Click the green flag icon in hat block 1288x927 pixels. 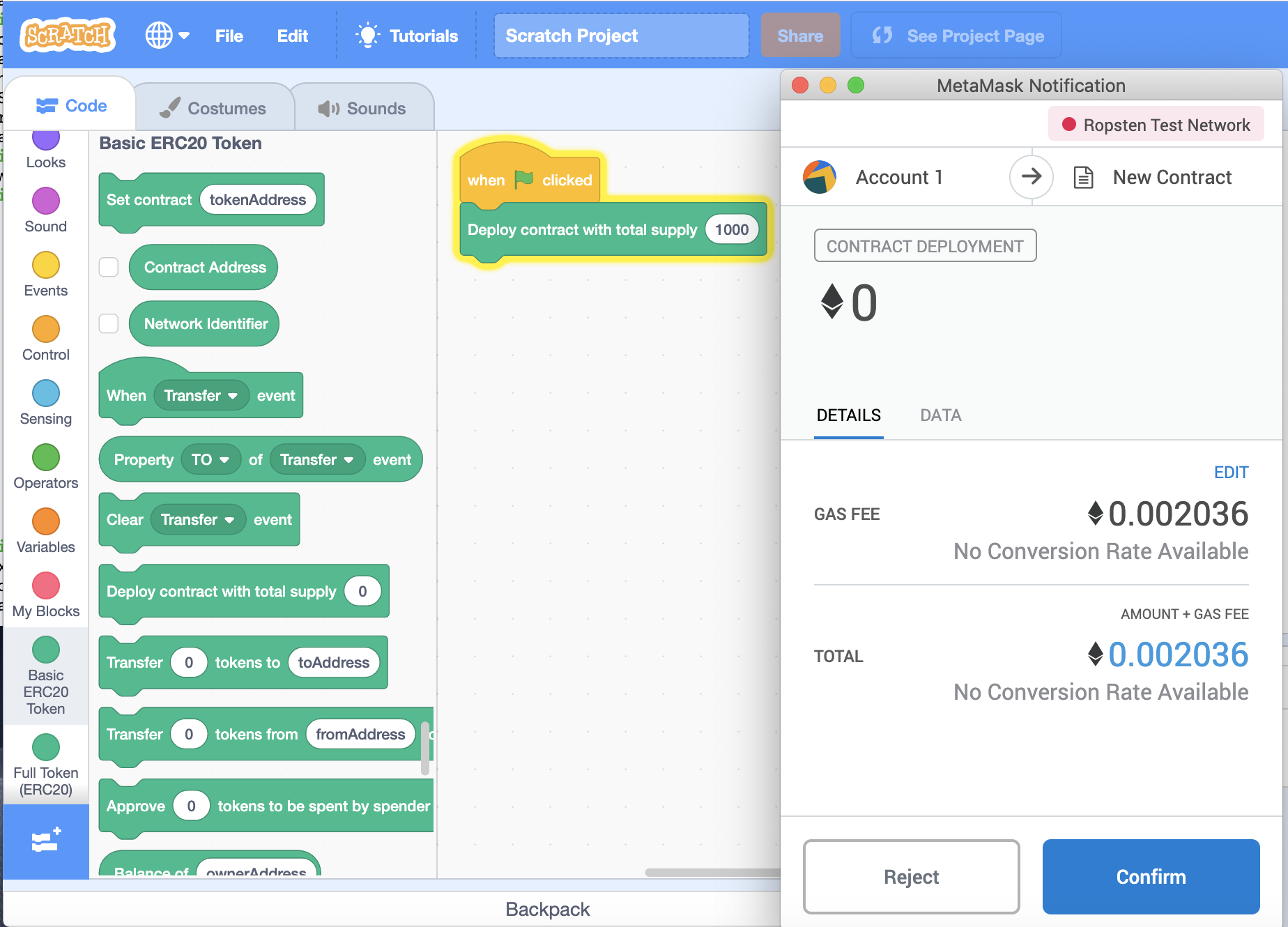(523, 179)
